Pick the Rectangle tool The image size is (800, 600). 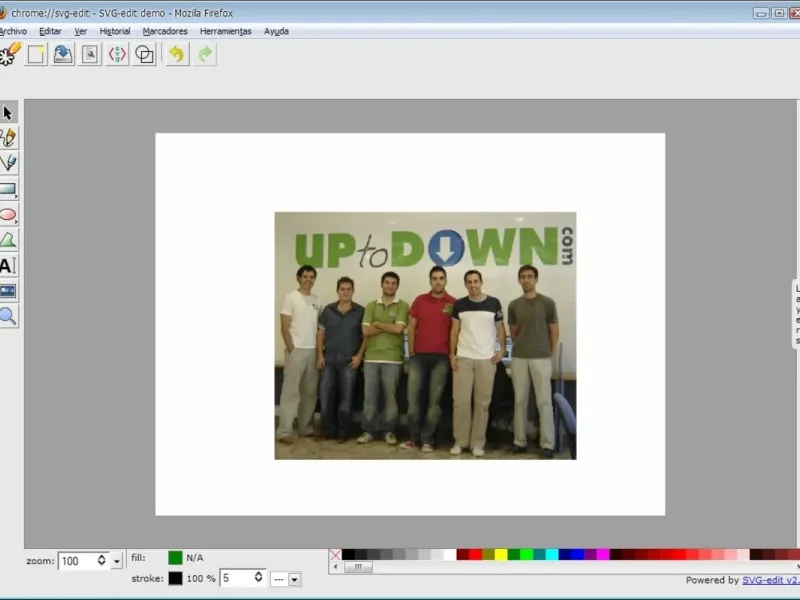8,189
